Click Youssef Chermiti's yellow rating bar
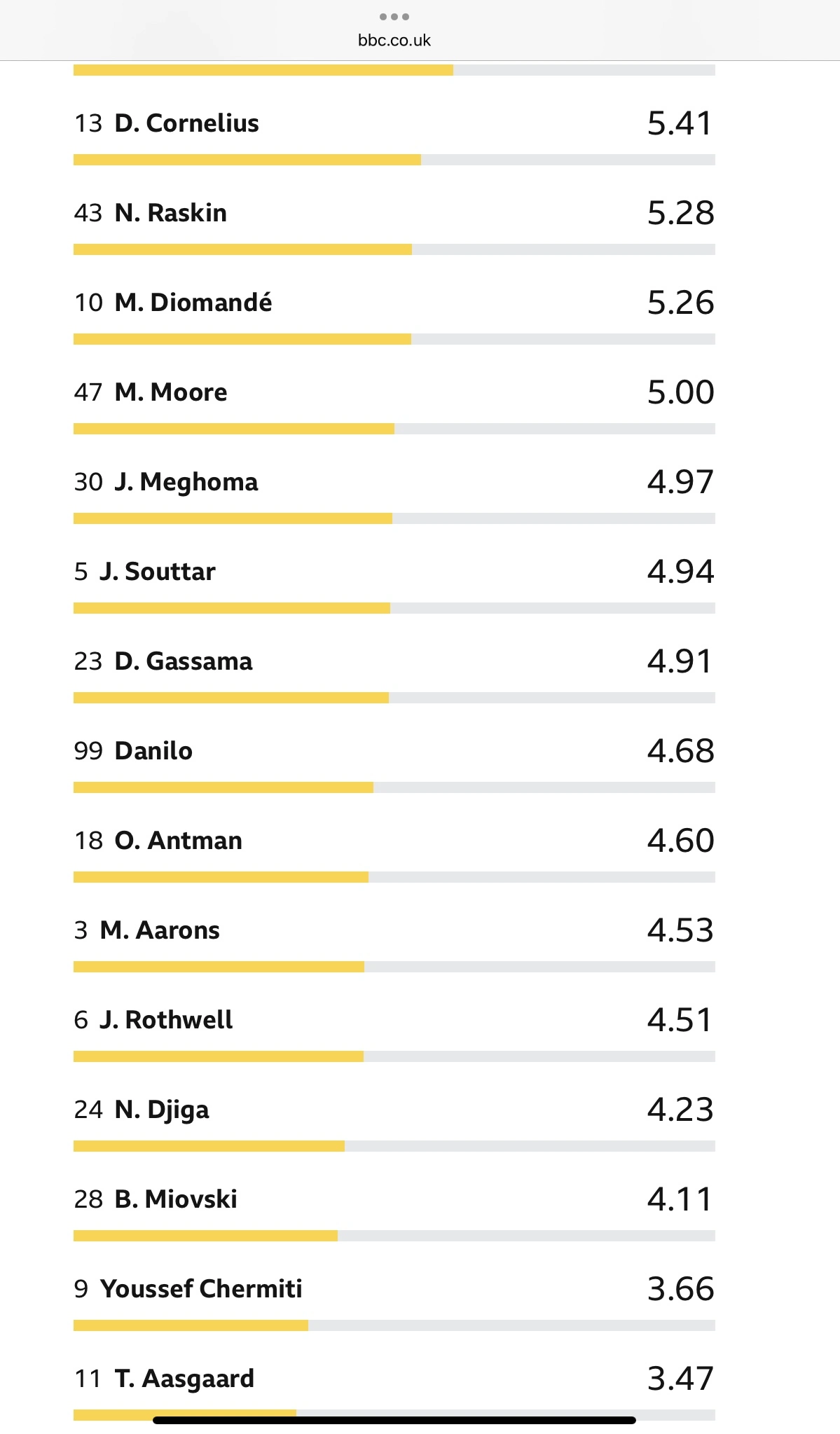This screenshot has height=1434, width=840. click(x=191, y=1325)
